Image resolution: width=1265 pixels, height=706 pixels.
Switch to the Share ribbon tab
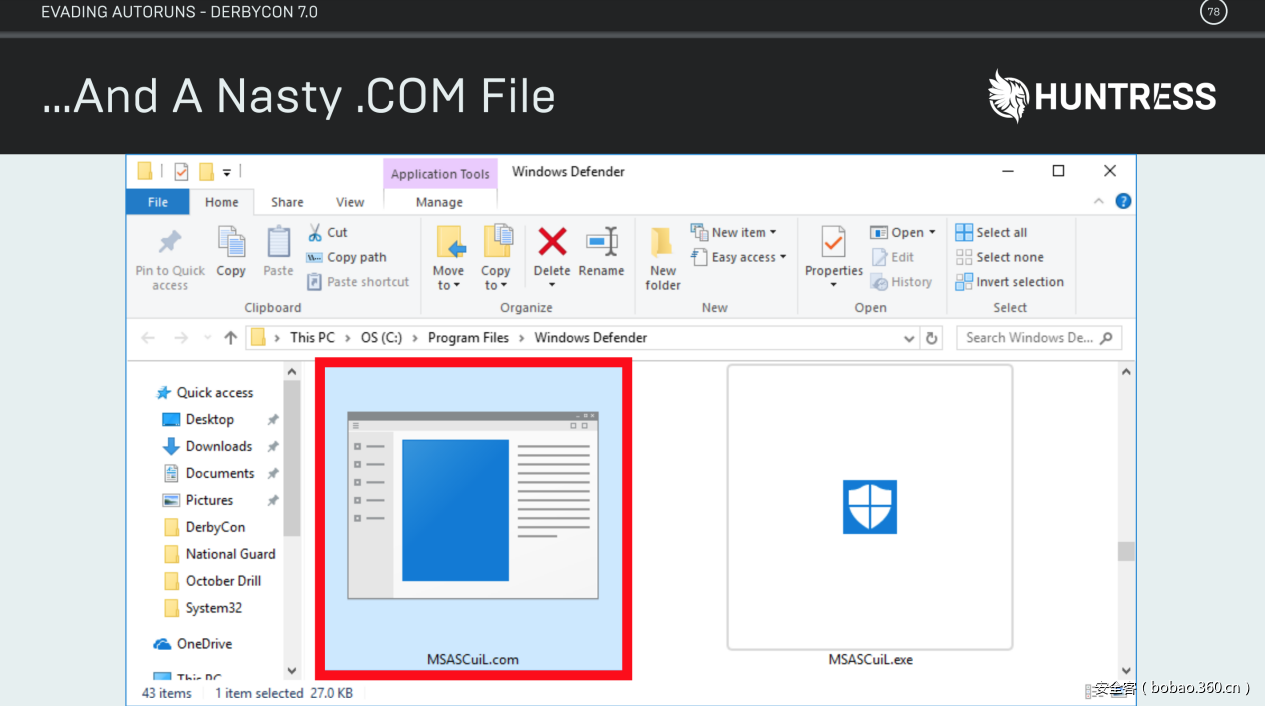pos(287,202)
